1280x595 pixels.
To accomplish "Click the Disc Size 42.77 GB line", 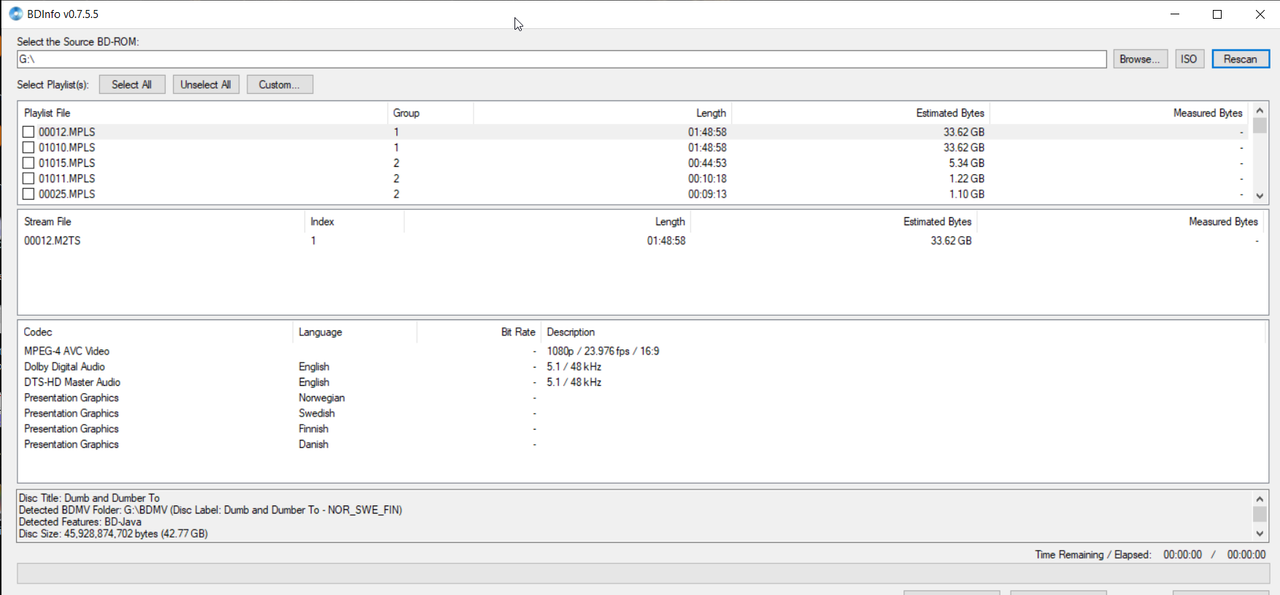I will pyautogui.click(x=113, y=534).
